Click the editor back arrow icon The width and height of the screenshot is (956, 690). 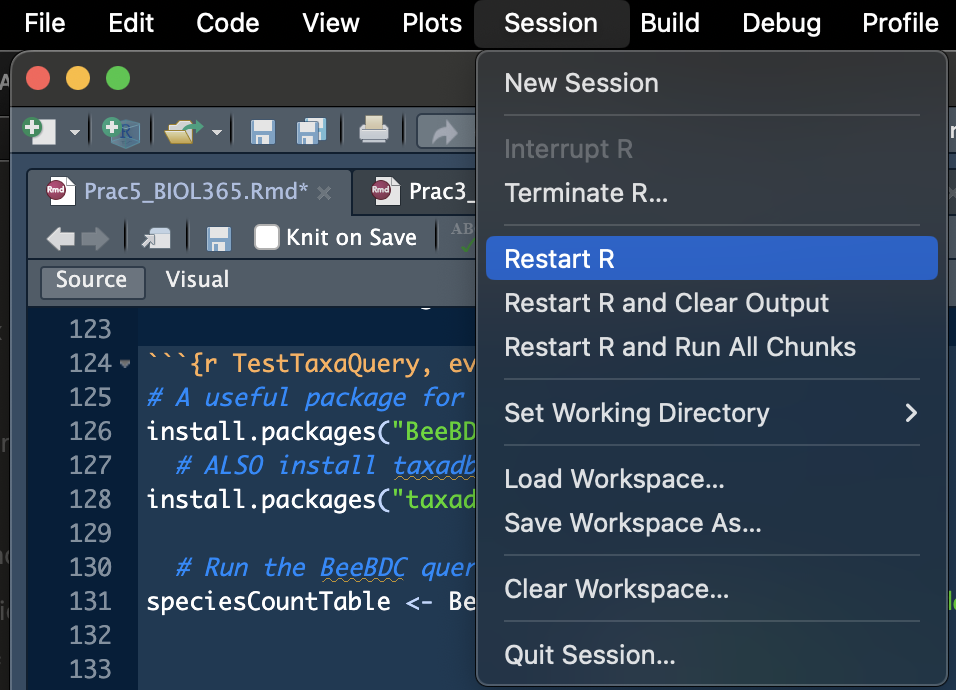click(61, 238)
